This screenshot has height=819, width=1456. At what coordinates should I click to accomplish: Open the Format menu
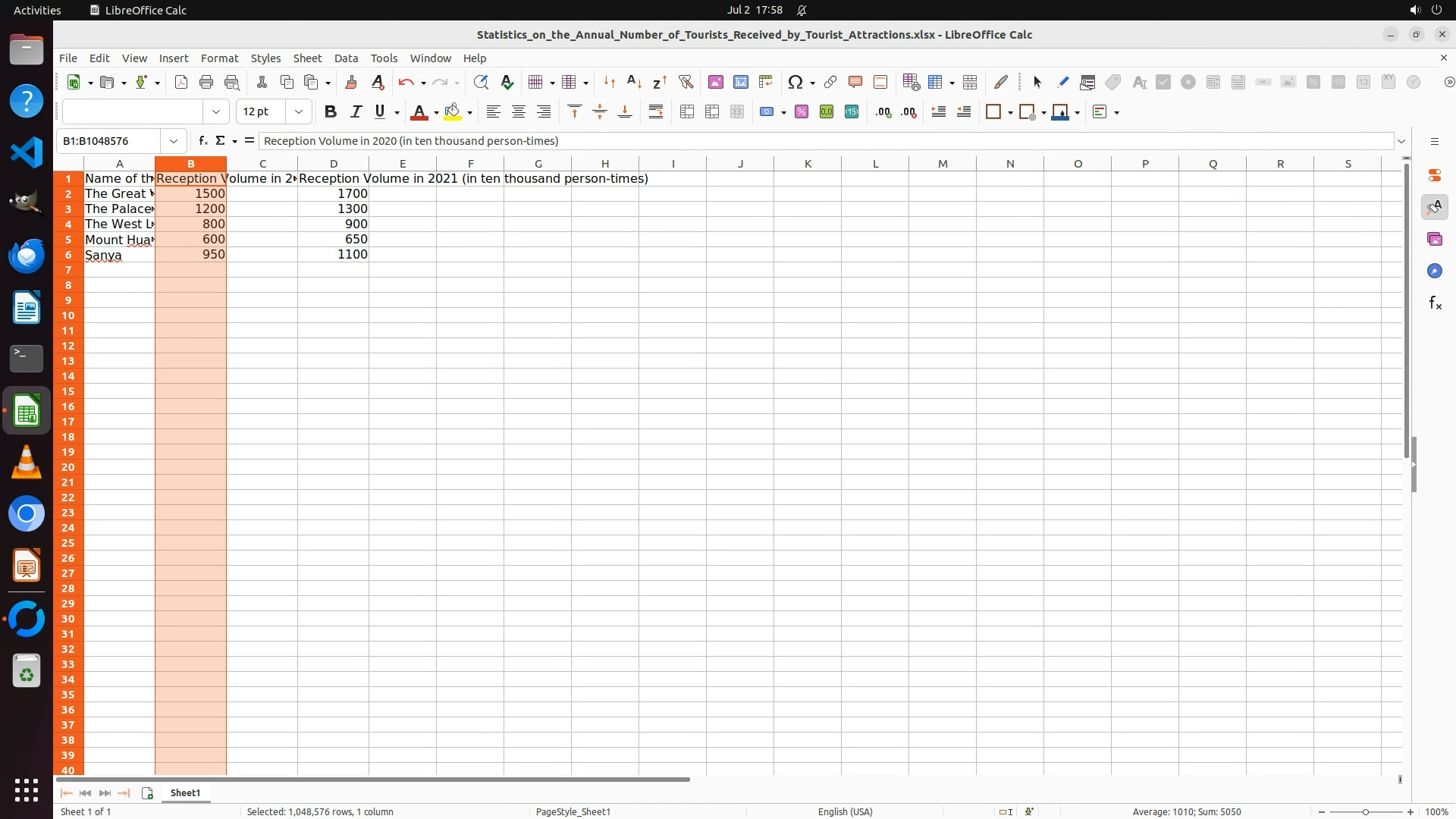(219, 58)
